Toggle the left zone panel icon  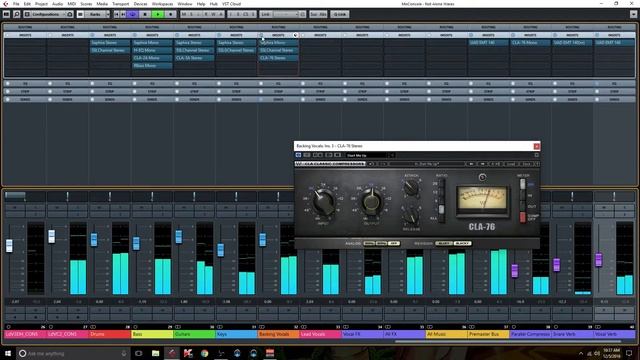click(7, 14)
